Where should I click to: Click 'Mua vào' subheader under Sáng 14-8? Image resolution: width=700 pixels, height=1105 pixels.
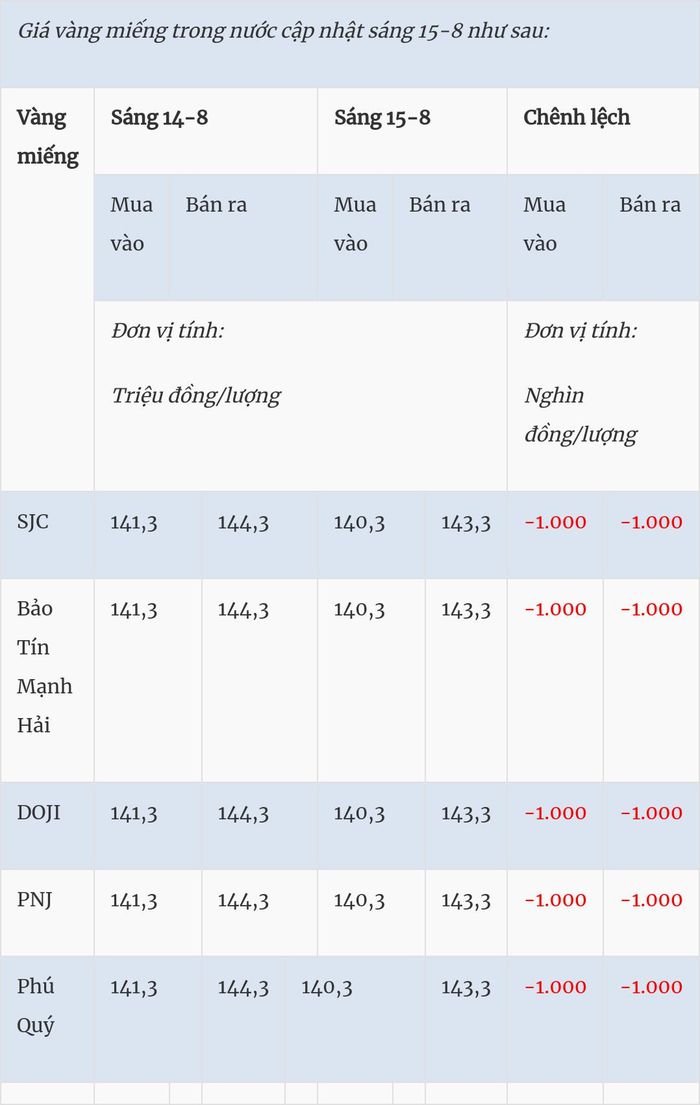[x=132, y=223]
